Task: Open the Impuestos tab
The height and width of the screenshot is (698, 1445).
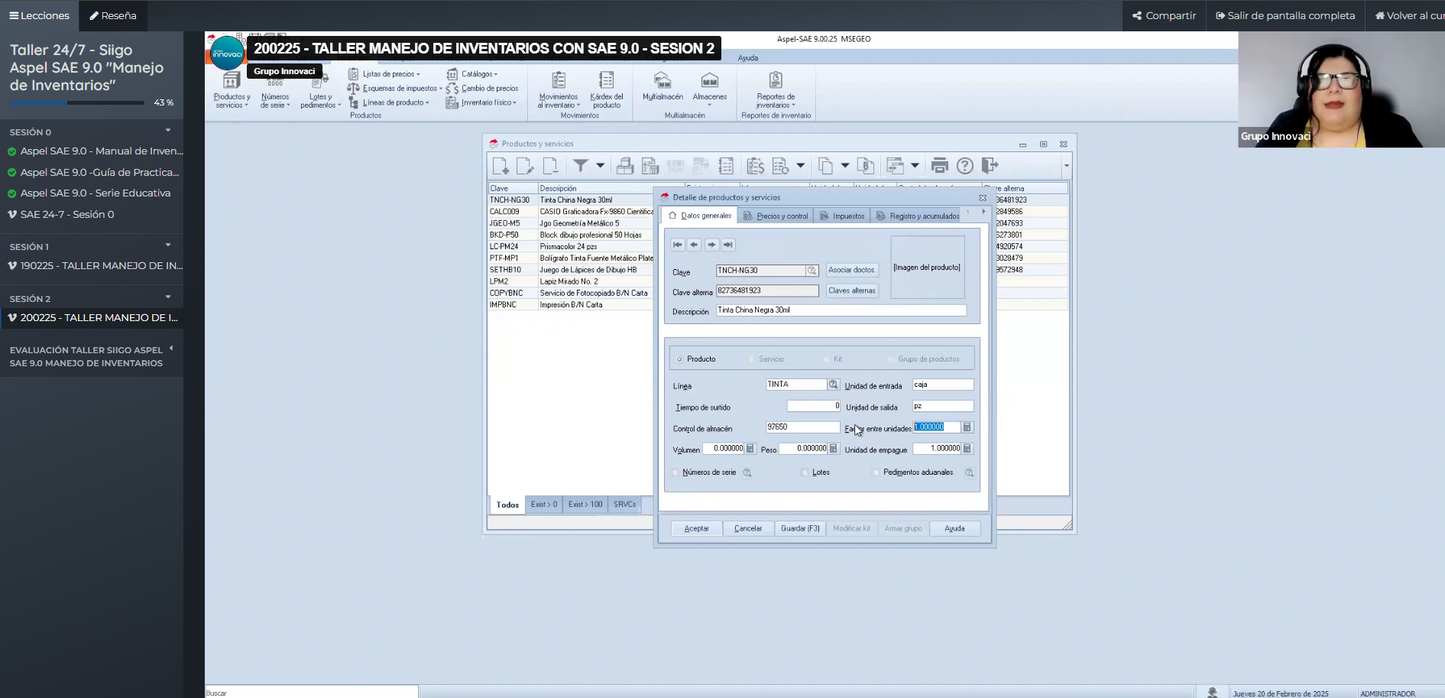Action: 842,216
